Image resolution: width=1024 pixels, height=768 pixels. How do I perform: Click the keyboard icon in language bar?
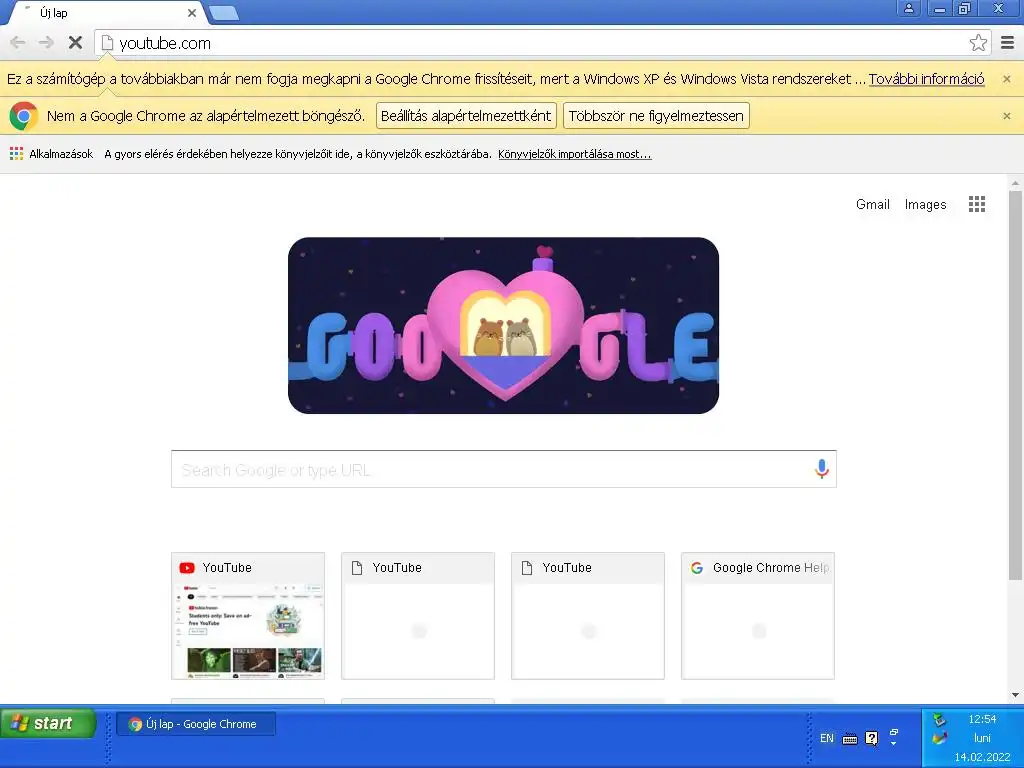pos(850,739)
